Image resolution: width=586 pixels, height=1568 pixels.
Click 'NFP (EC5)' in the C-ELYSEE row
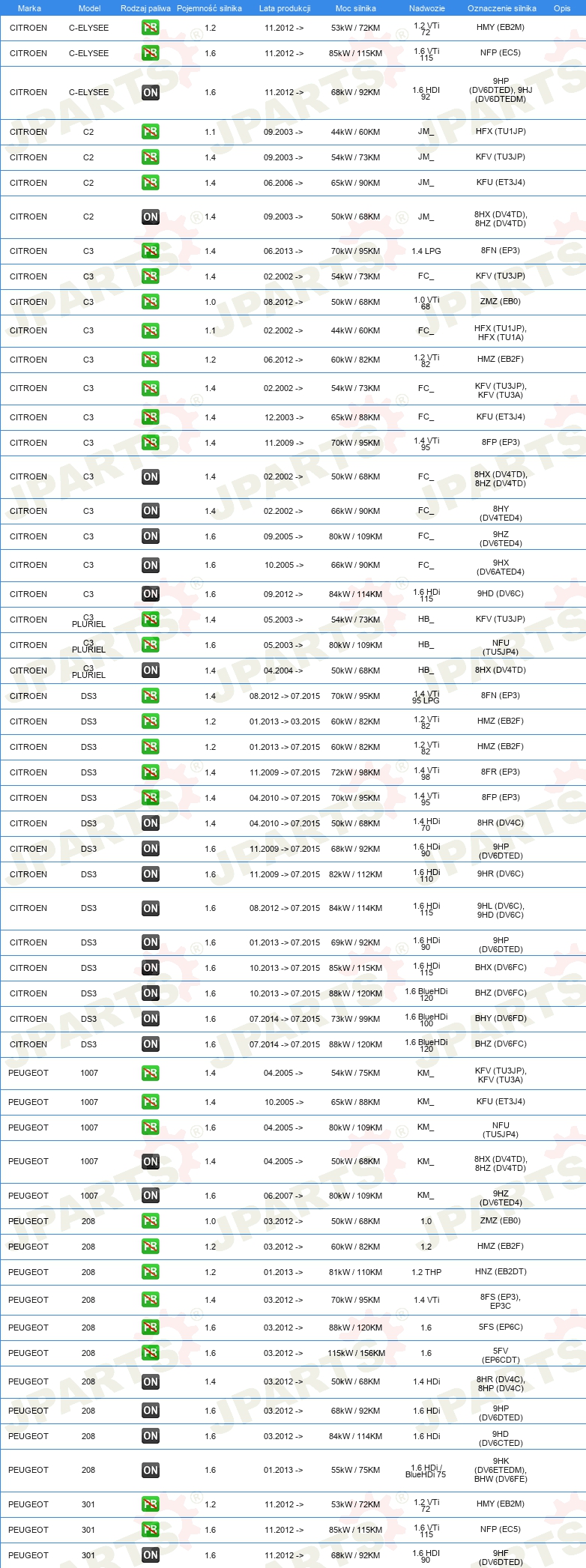[x=501, y=53]
